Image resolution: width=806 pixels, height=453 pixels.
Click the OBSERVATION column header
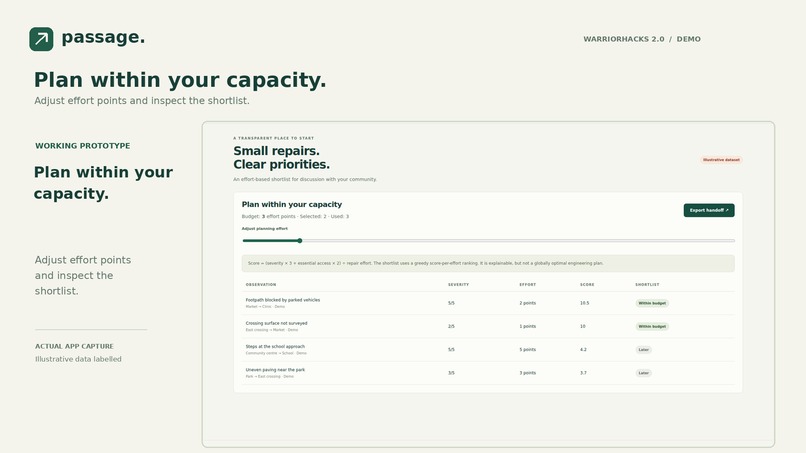[x=261, y=284]
